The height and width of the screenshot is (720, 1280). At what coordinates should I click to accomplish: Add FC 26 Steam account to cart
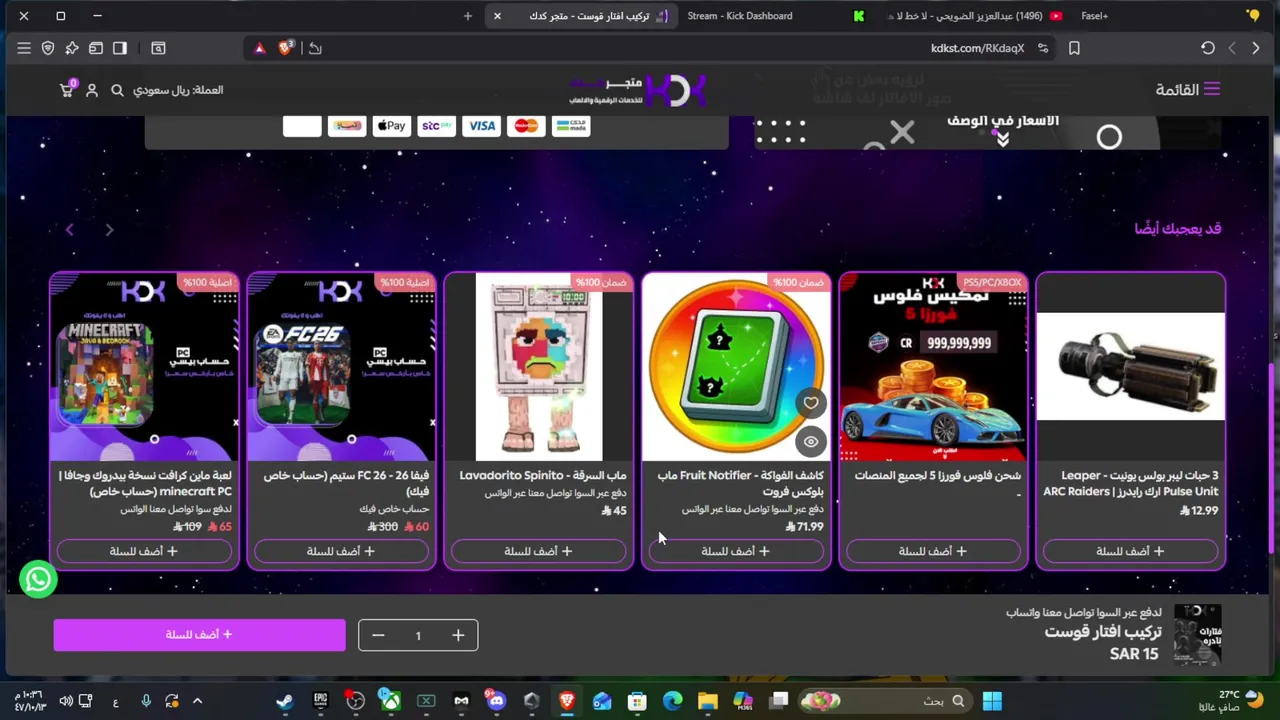click(341, 551)
